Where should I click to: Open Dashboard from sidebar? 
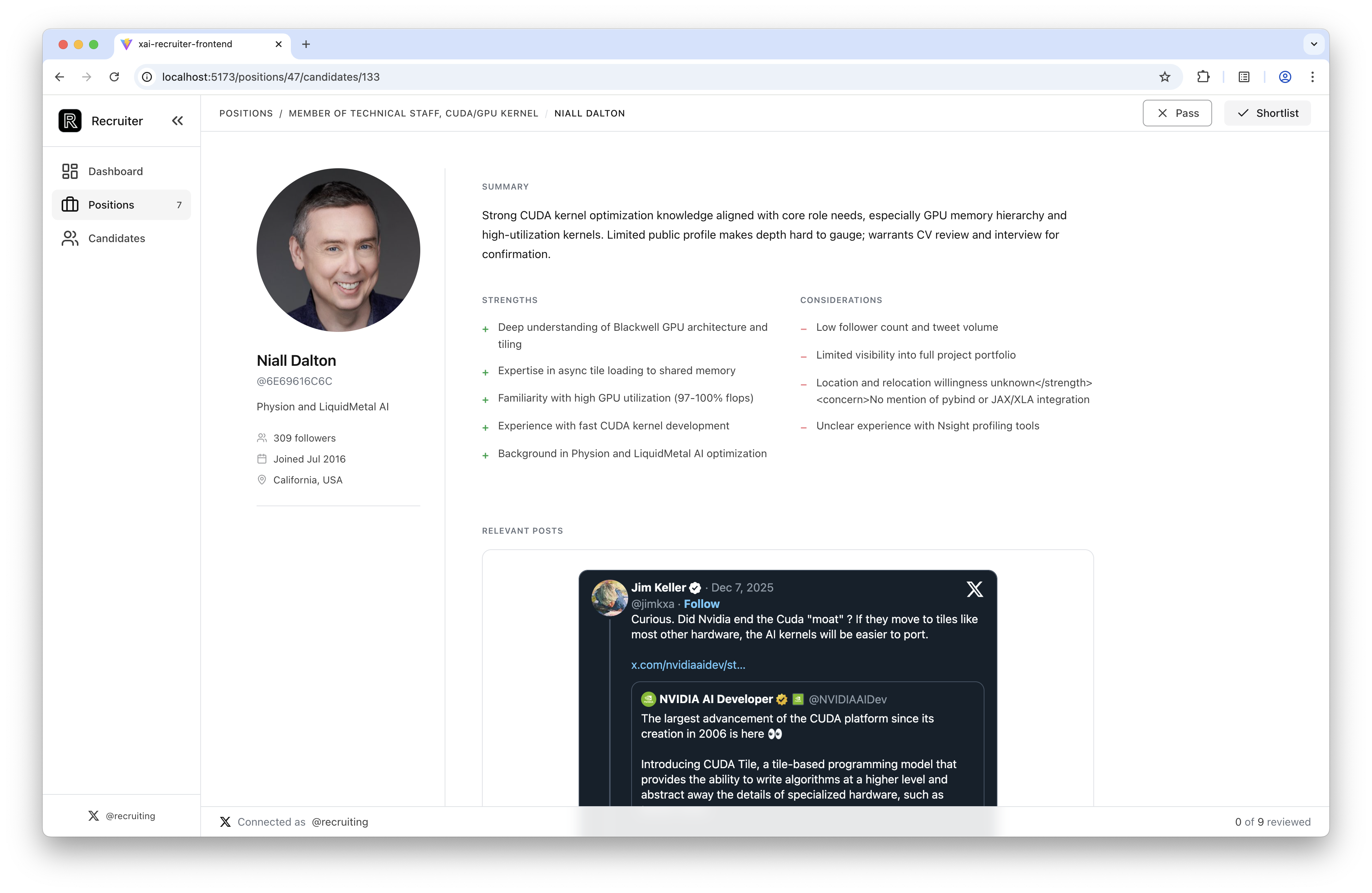point(115,171)
